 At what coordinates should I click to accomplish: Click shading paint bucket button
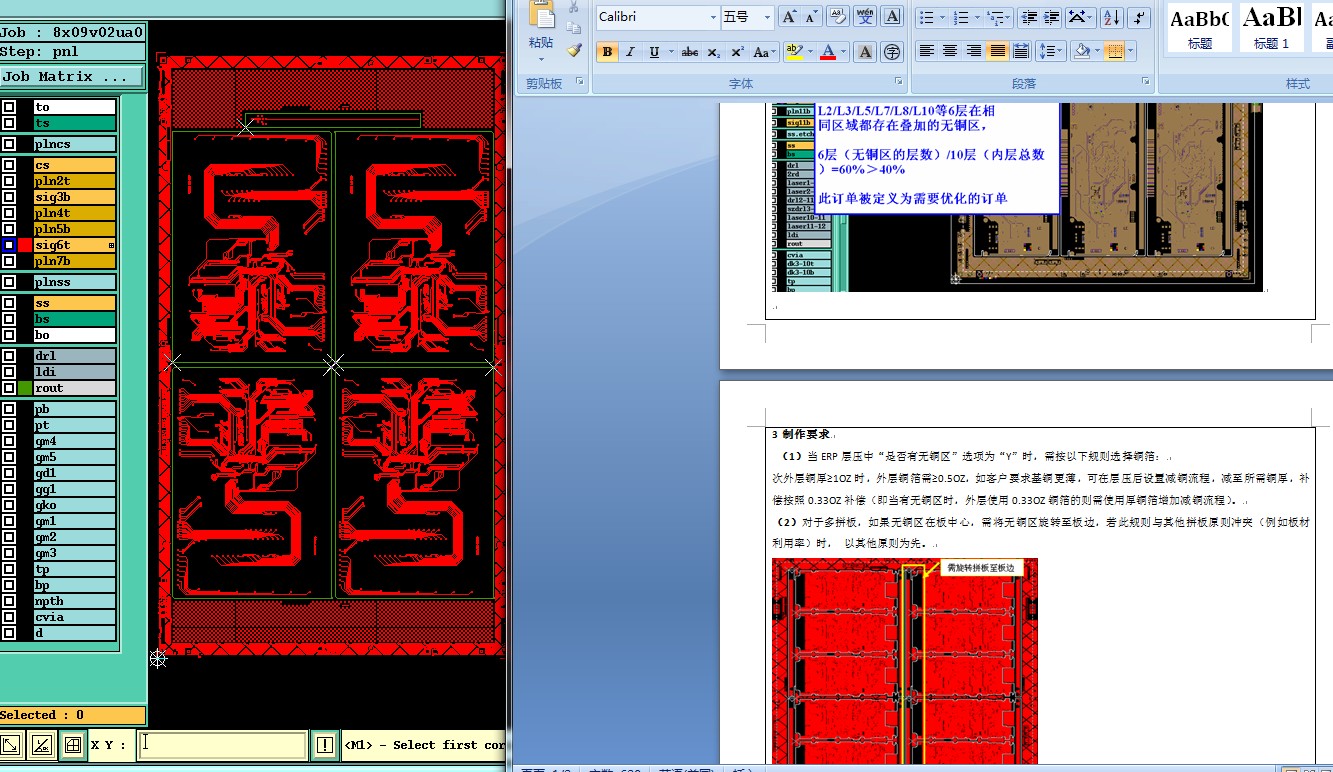1080,51
